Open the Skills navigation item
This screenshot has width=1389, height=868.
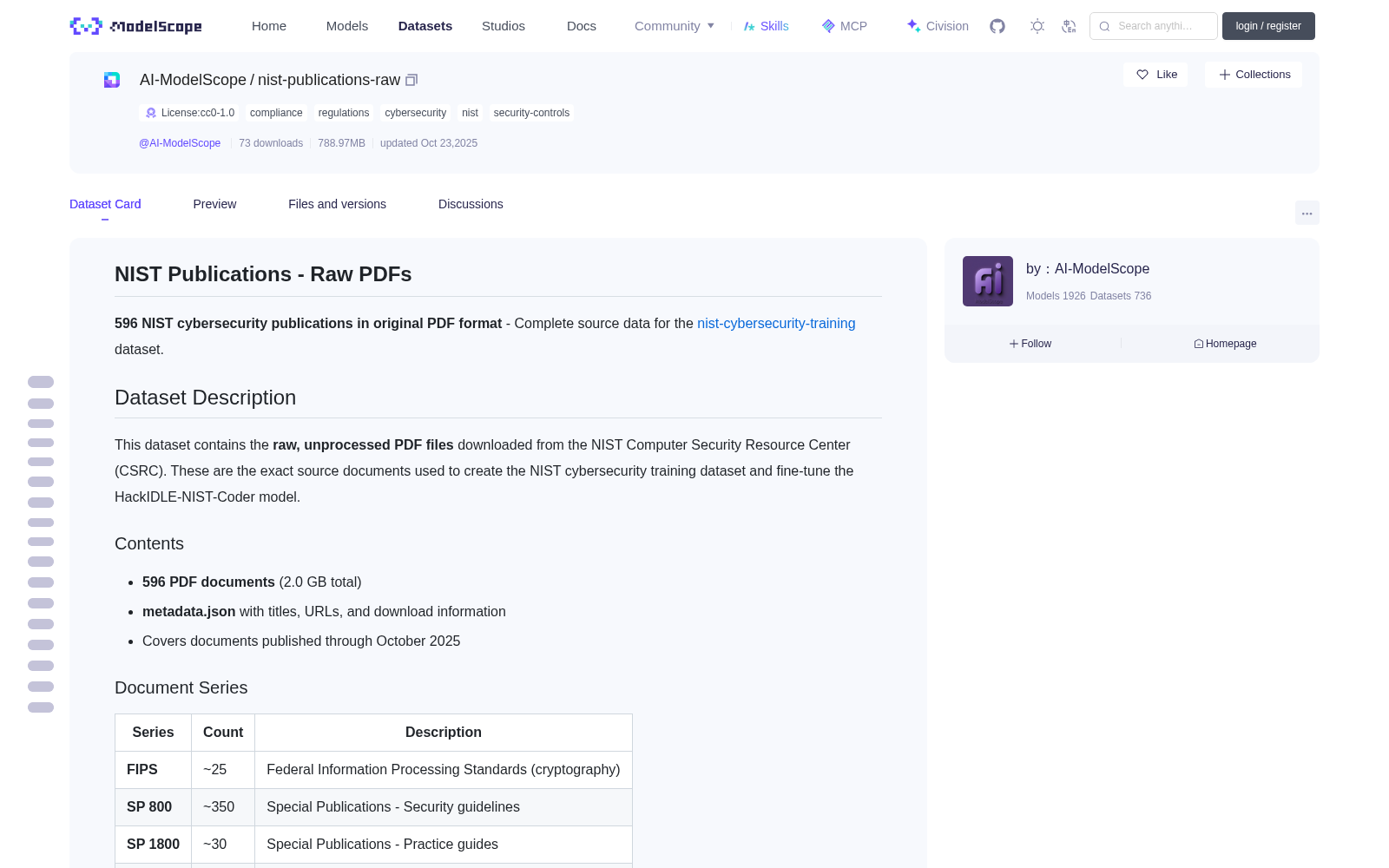click(767, 26)
